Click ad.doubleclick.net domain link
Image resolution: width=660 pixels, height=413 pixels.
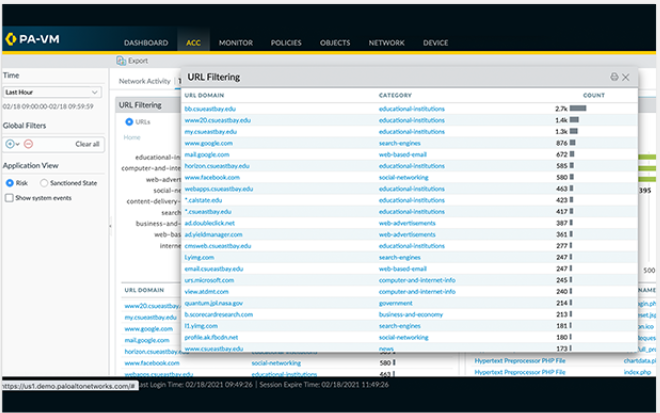pos(210,223)
